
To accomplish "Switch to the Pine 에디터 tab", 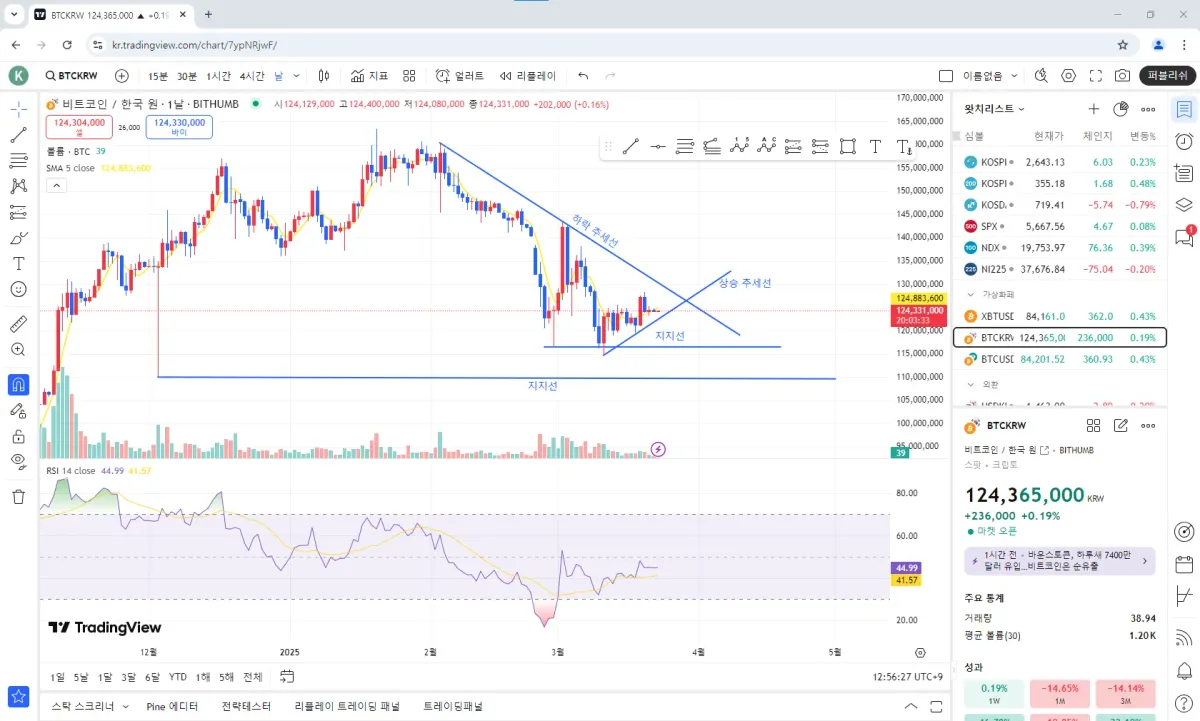I will click(172, 706).
